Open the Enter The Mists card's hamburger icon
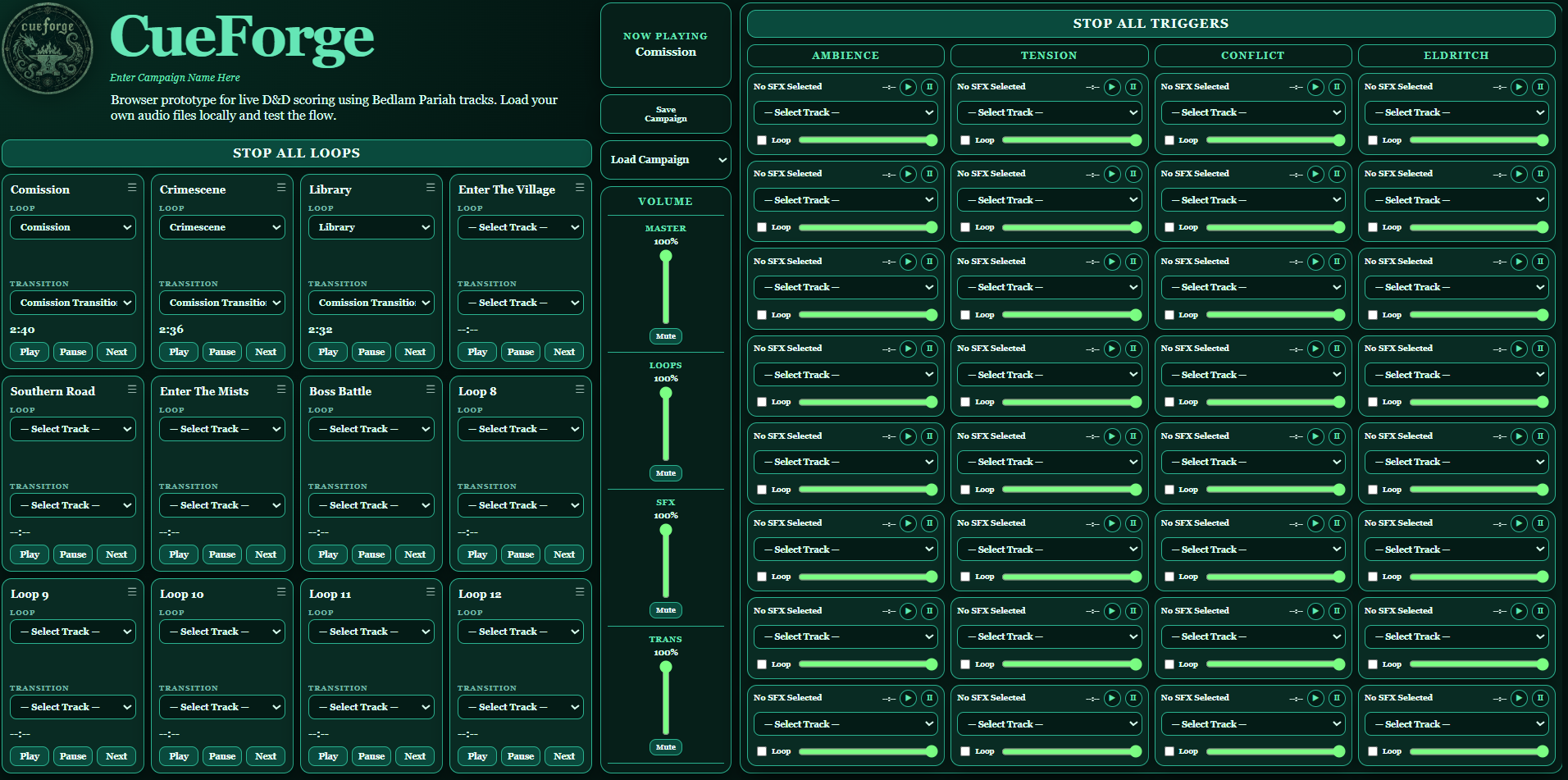This screenshot has width=1568, height=780. pyautogui.click(x=281, y=390)
